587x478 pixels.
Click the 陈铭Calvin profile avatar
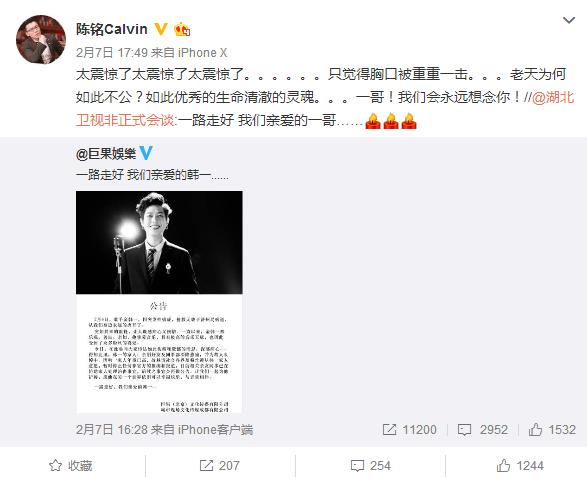(41, 39)
